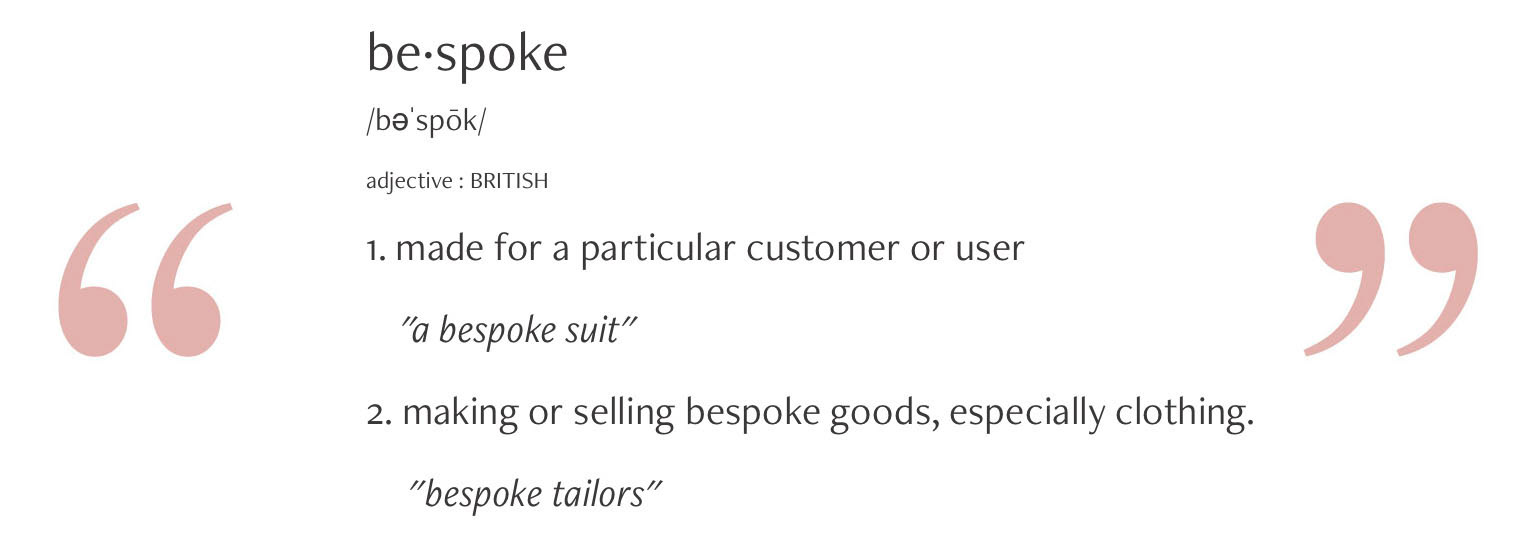
Task: Click the example phrase 'bespoke tailors'
Action: coord(536,494)
